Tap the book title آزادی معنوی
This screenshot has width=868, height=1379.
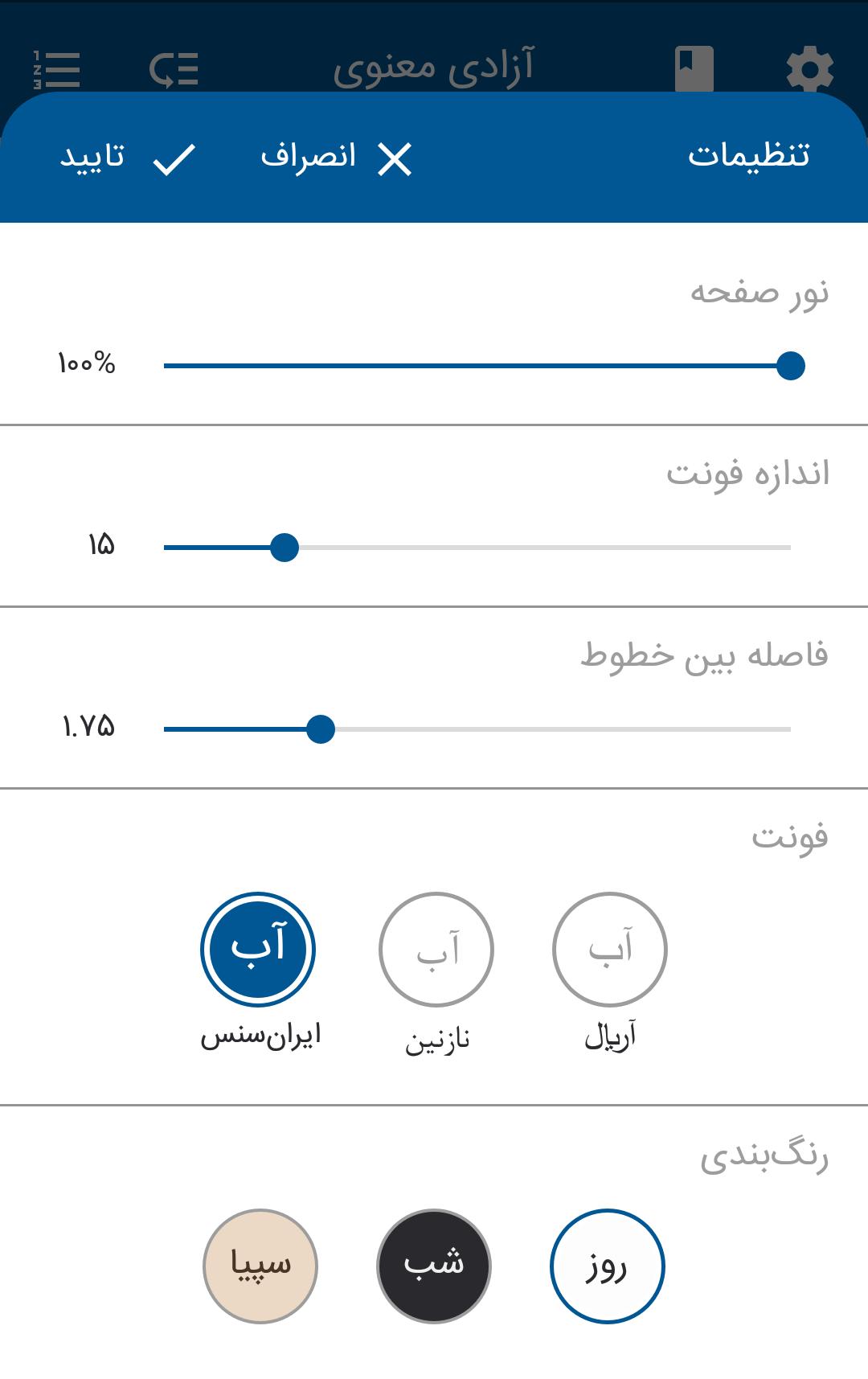click(x=434, y=69)
